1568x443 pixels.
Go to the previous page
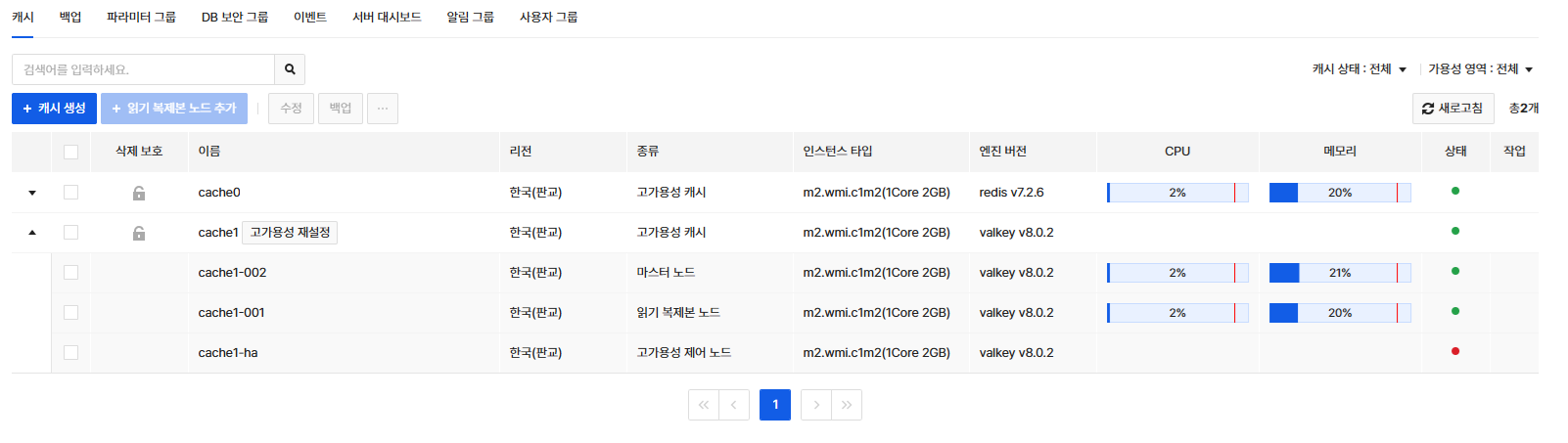(734, 405)
